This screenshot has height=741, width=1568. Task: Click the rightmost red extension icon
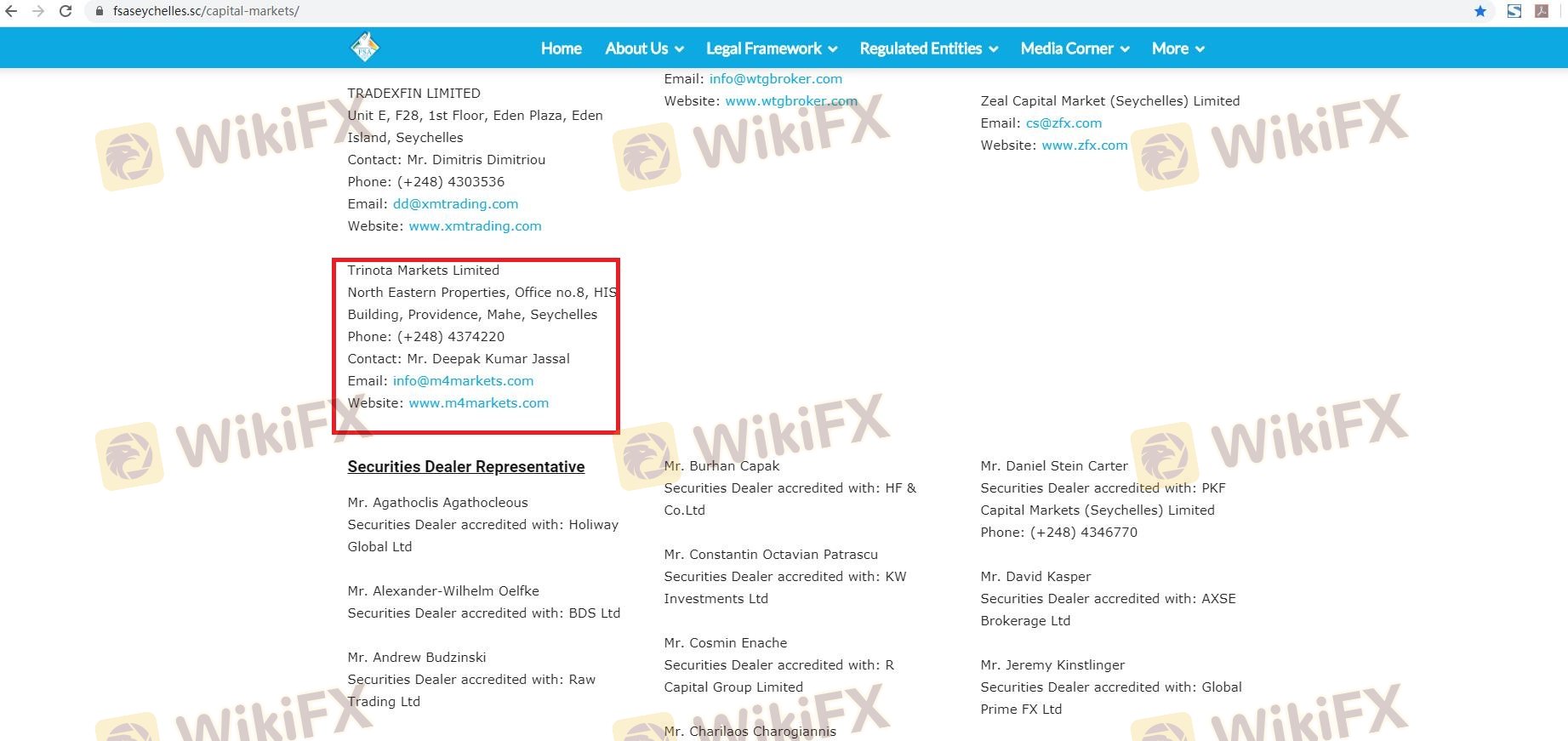(x=1541, y=11)
